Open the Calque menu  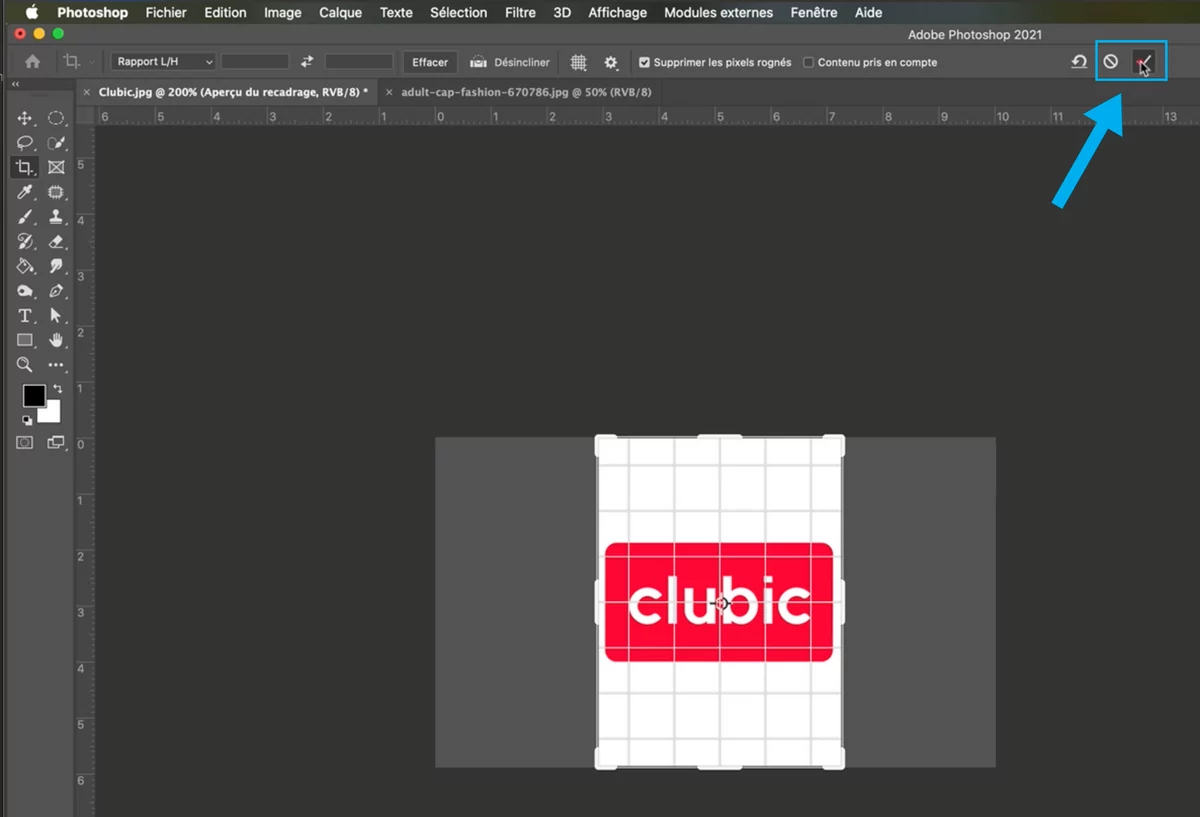click(341, 13)
